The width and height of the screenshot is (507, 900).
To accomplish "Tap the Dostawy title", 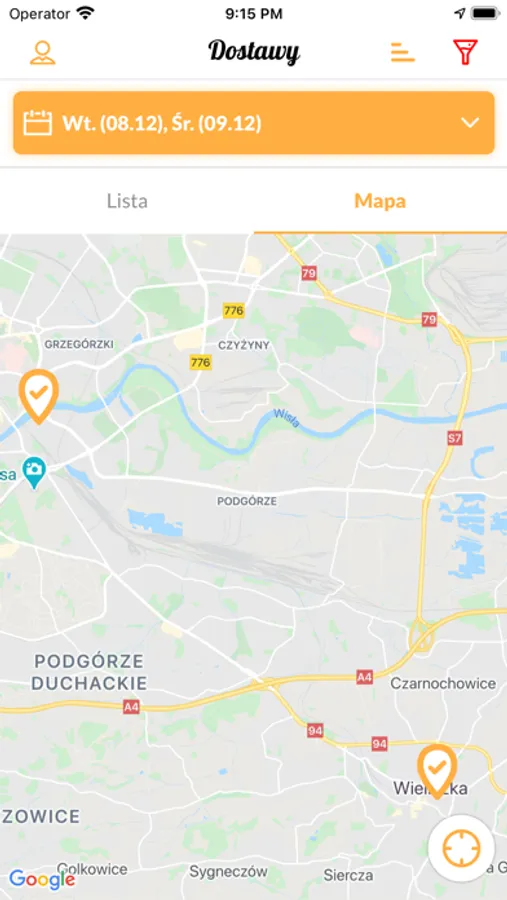I will pyautogui.click(x=254, y=52).
